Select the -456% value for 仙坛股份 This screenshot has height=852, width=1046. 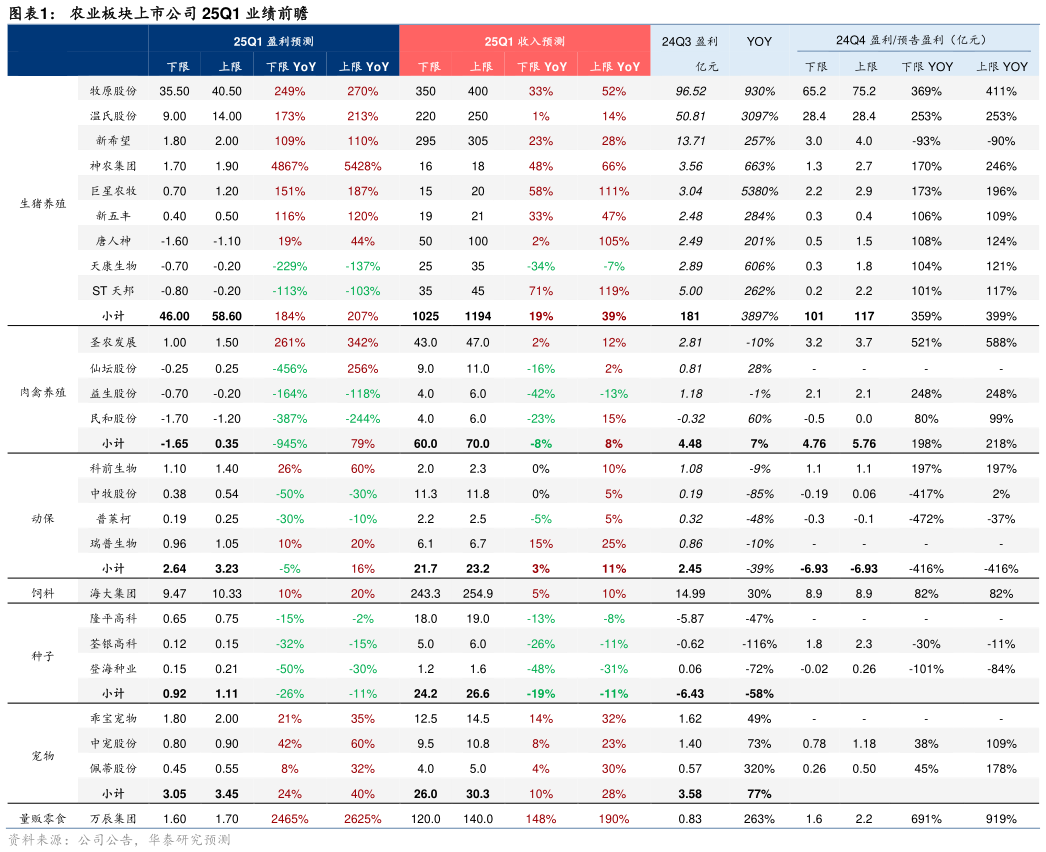[x=290, y=368]
